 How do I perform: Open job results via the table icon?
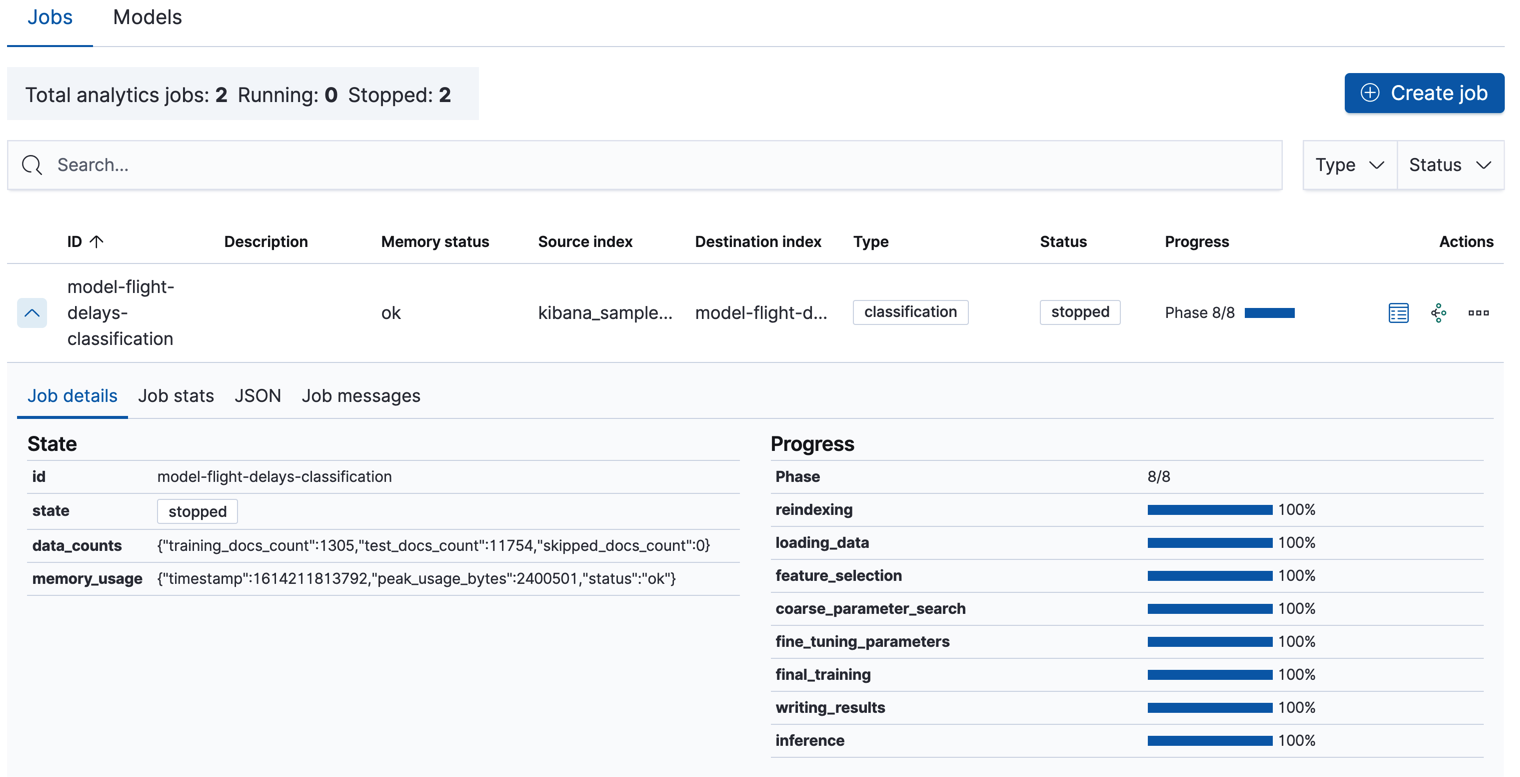coord(1397,312)
